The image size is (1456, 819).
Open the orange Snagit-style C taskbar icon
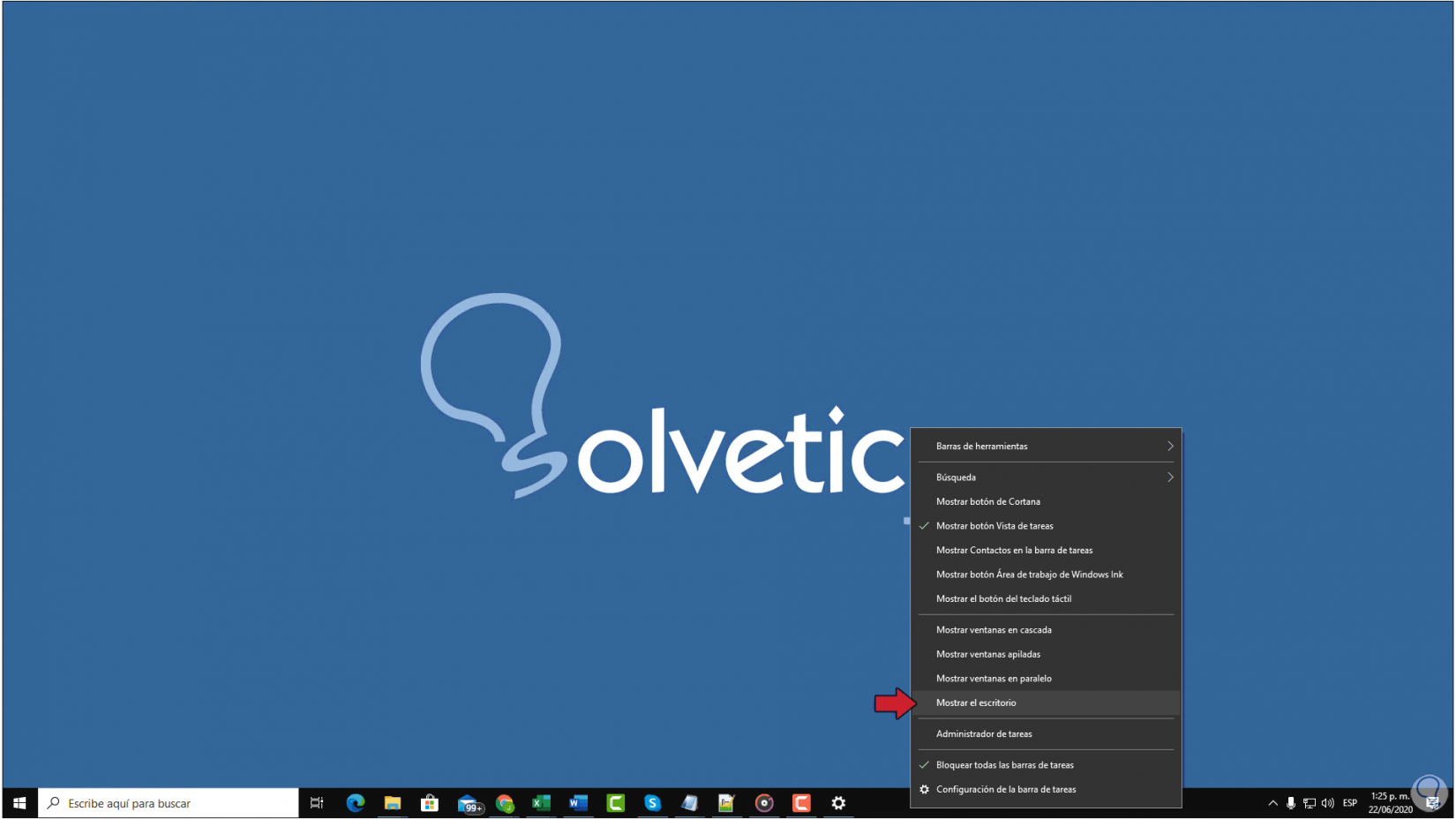(801, 803)
